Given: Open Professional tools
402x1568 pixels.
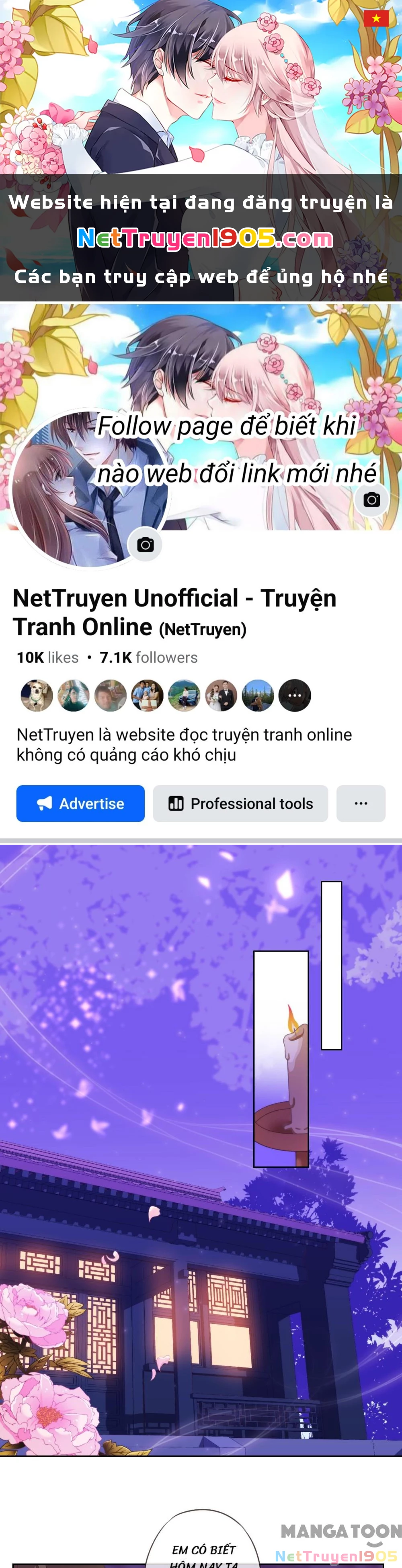Looking at the screenshot, I should 240,803.
